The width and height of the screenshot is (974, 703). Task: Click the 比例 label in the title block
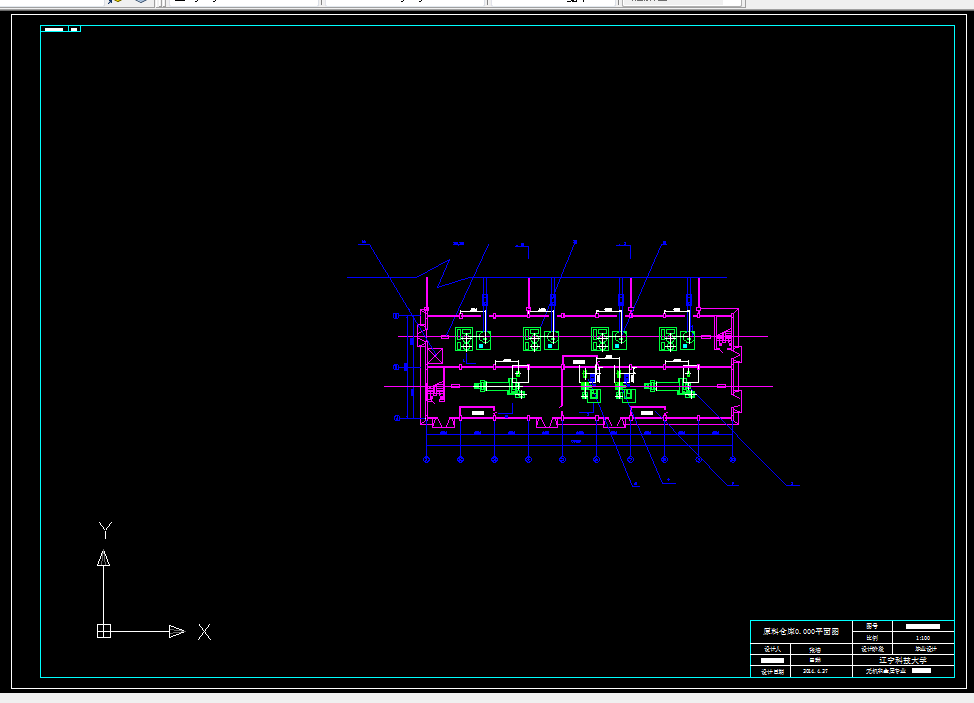[872, 638]
